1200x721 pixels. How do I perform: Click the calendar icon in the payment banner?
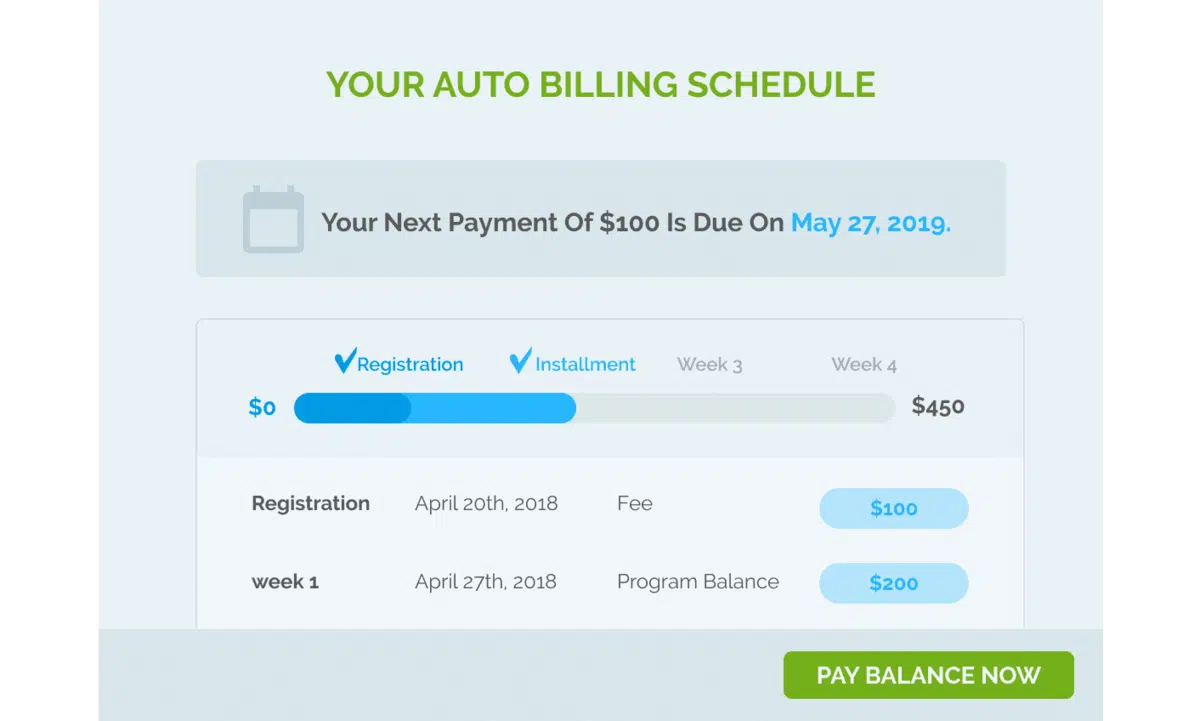click(x=272, y=216)
